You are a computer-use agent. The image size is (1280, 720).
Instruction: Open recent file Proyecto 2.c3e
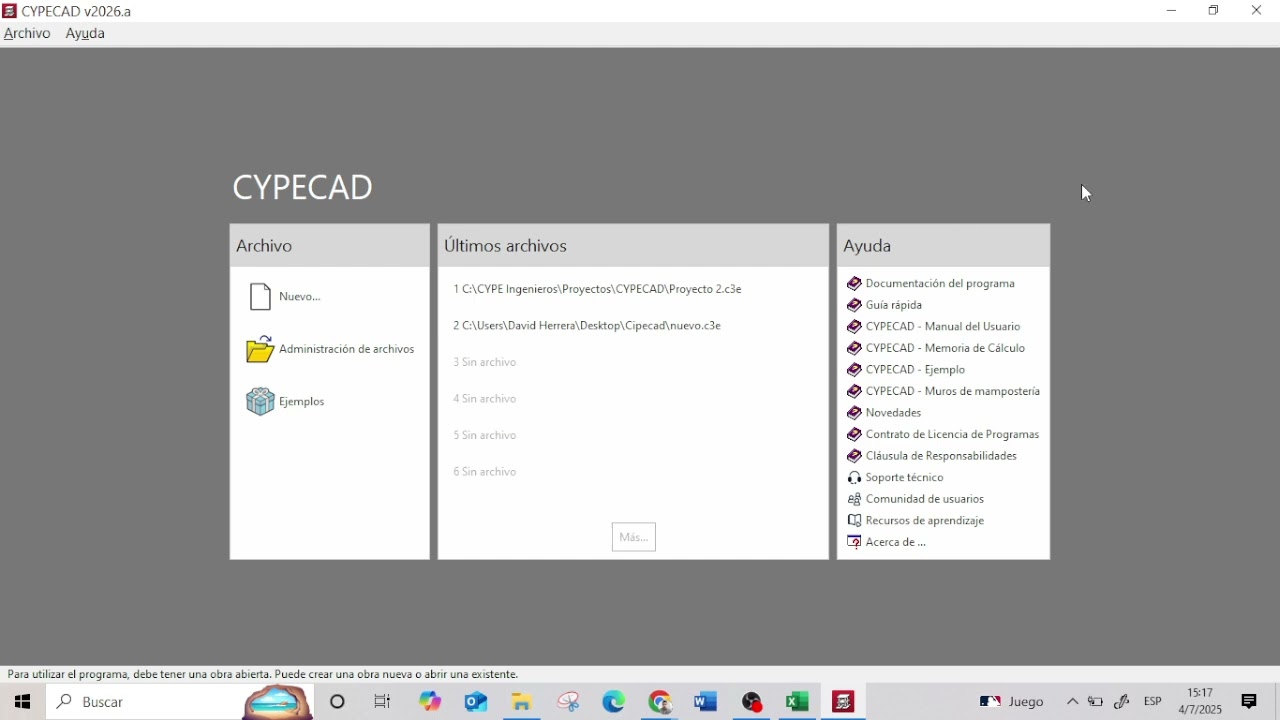click(598, 289)
